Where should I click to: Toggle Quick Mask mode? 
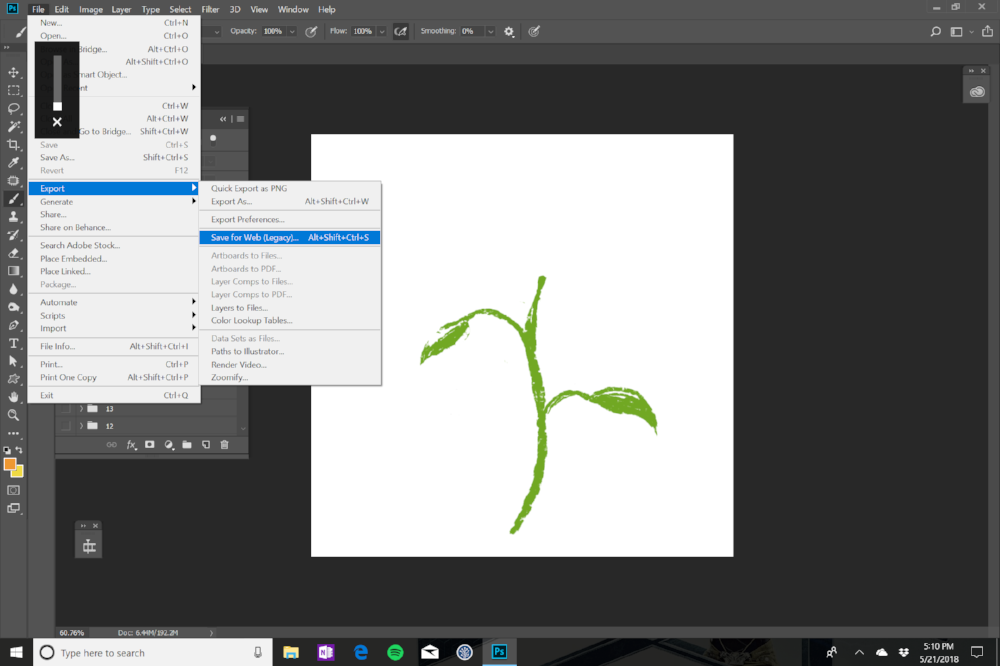[13, 491]
